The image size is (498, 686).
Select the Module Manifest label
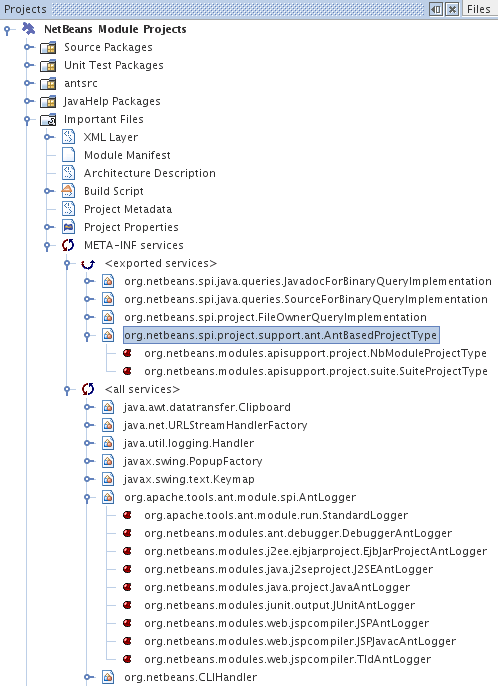pyautogui.click(x=127, y=155)
